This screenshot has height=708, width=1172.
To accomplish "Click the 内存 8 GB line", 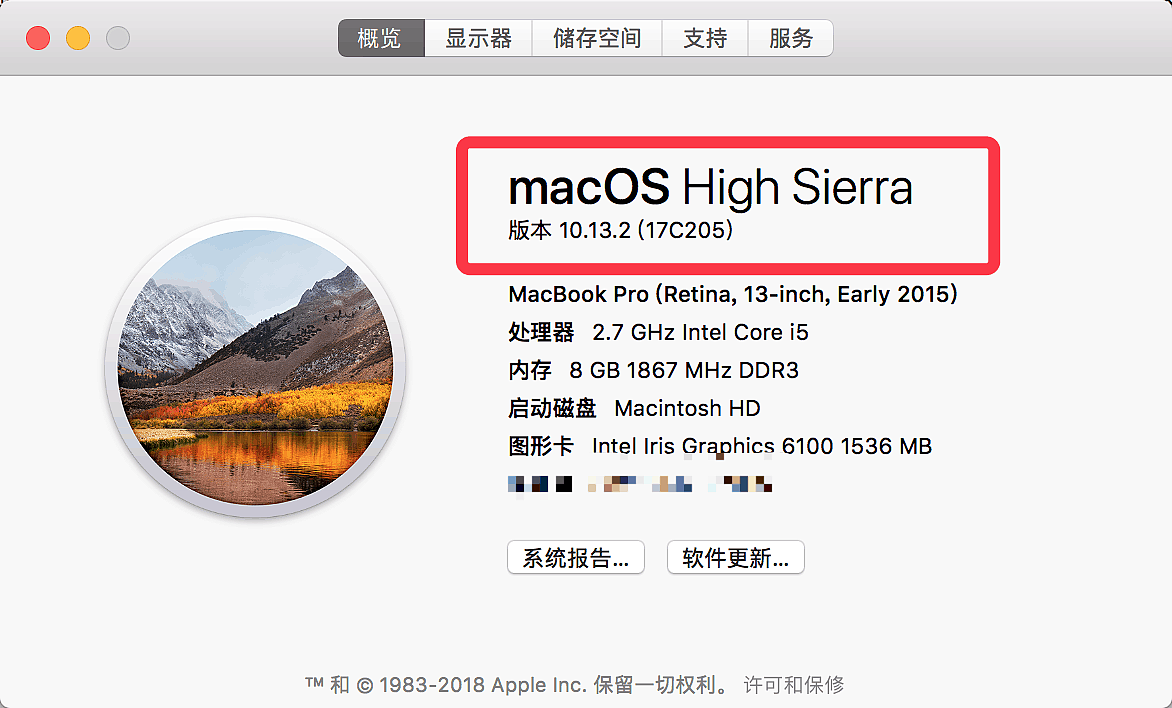I will click(x=653, y=370).
